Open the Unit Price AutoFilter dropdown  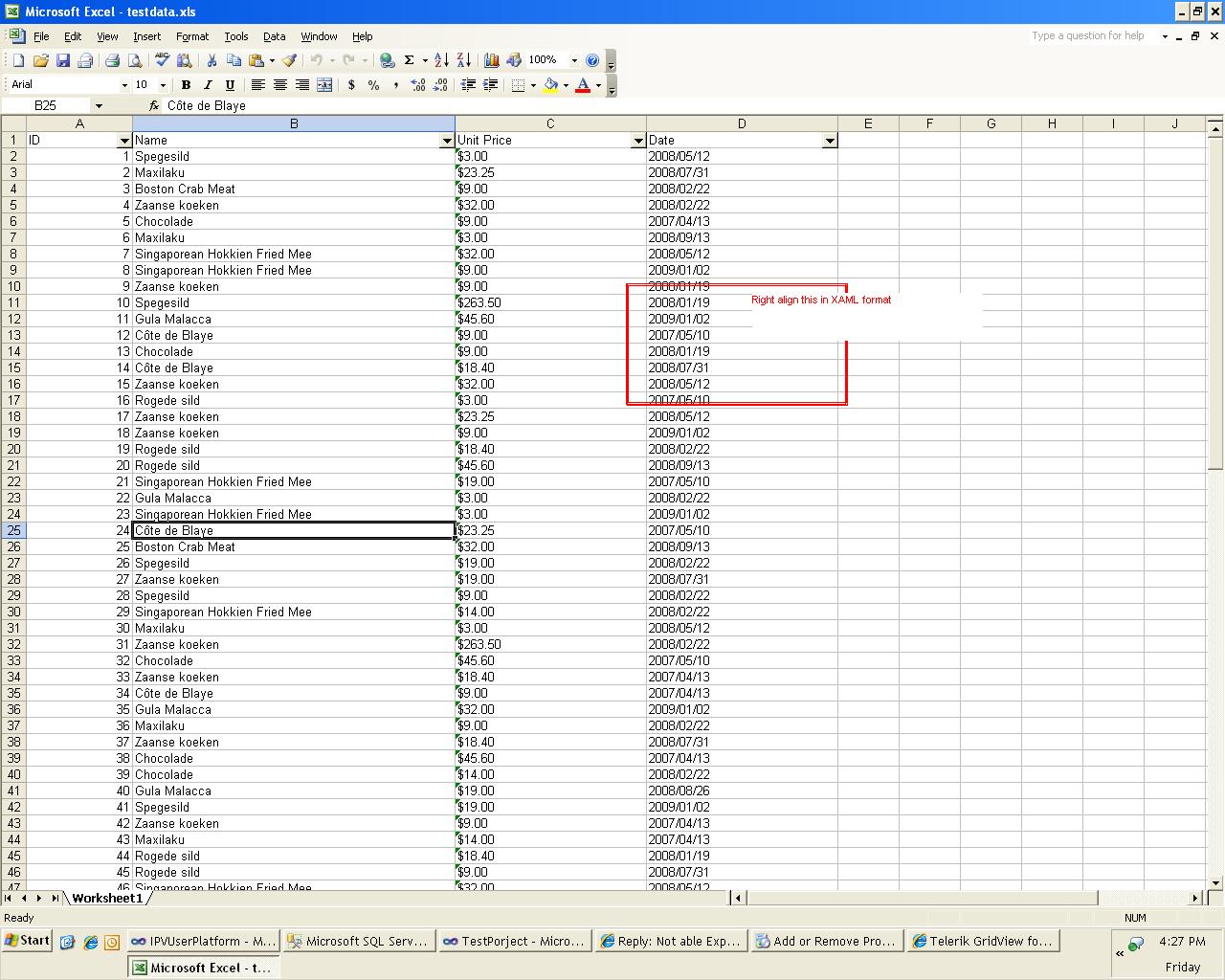638,141
